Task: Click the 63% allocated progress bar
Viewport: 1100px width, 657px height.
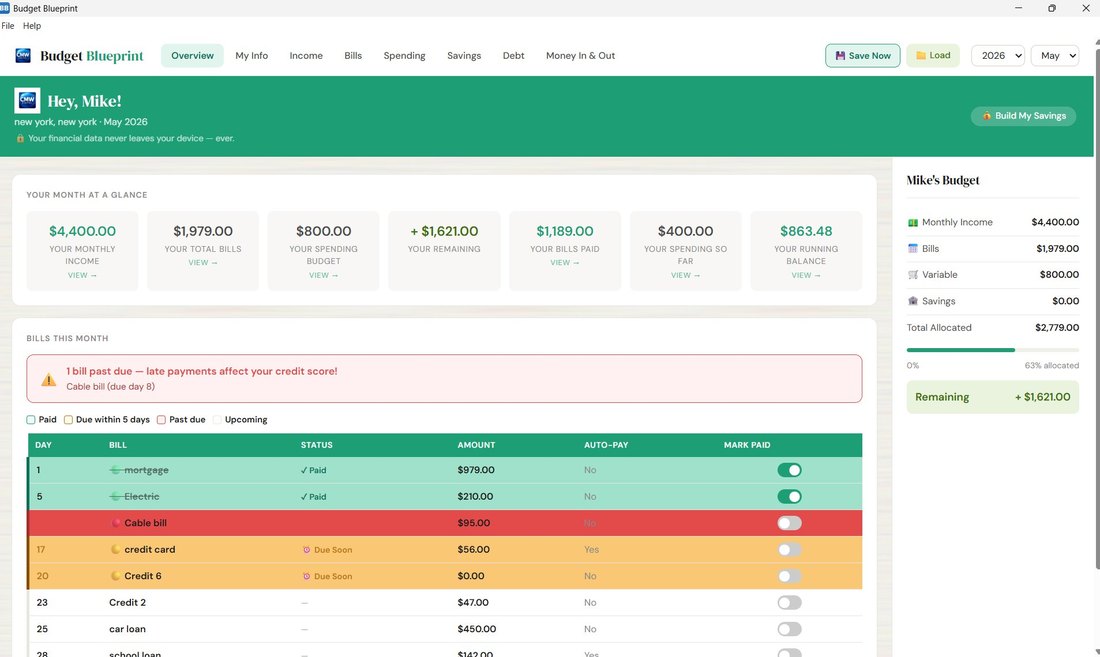Action: [x=993, y=350]
